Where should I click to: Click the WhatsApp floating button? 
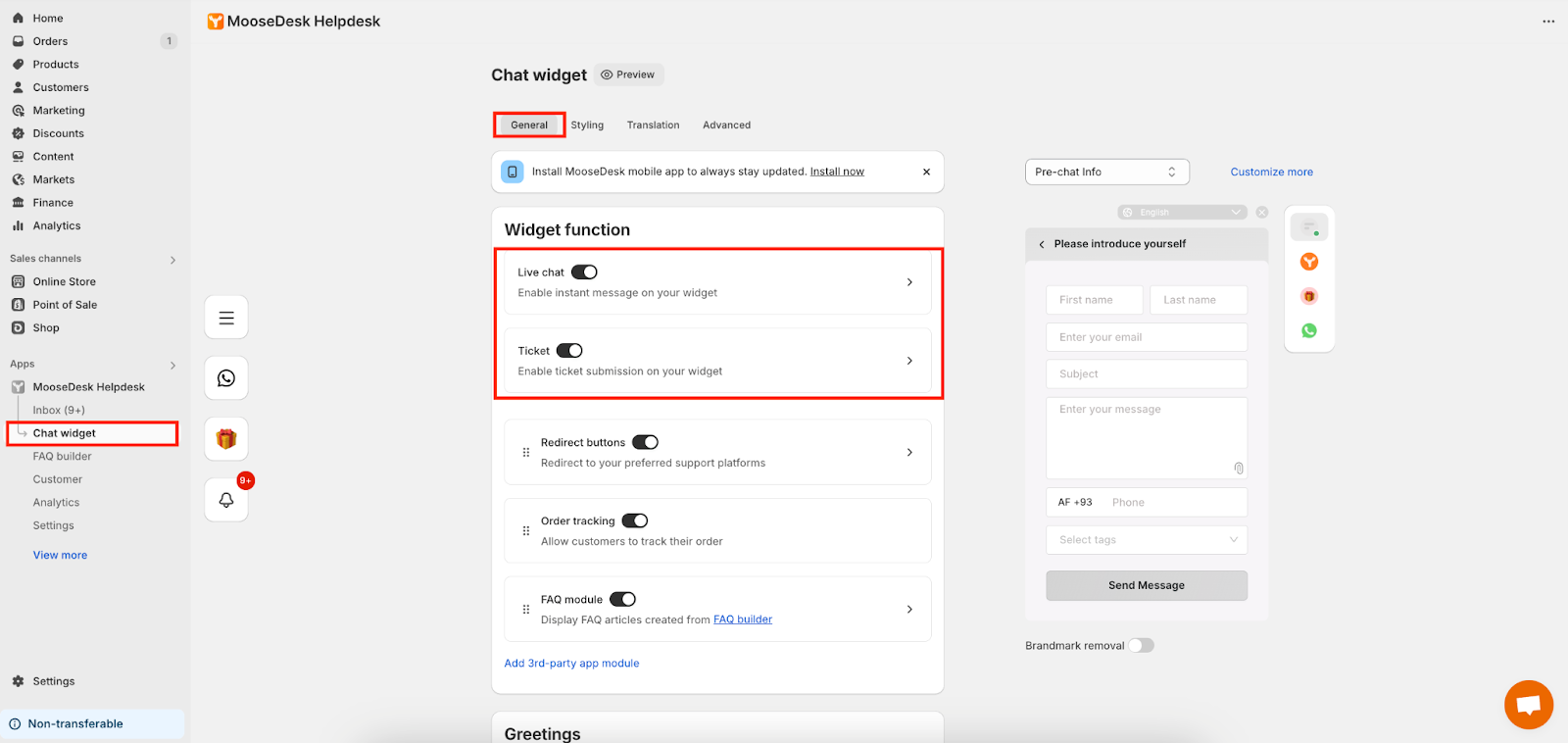point(226,378)
